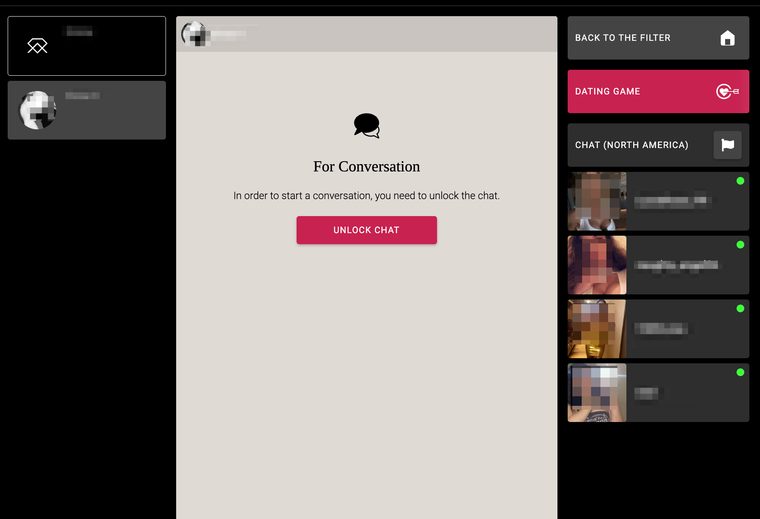The image size is (760, 519).
Task: Click the circular avatar in the chat header
Action: tap(195, 34)
